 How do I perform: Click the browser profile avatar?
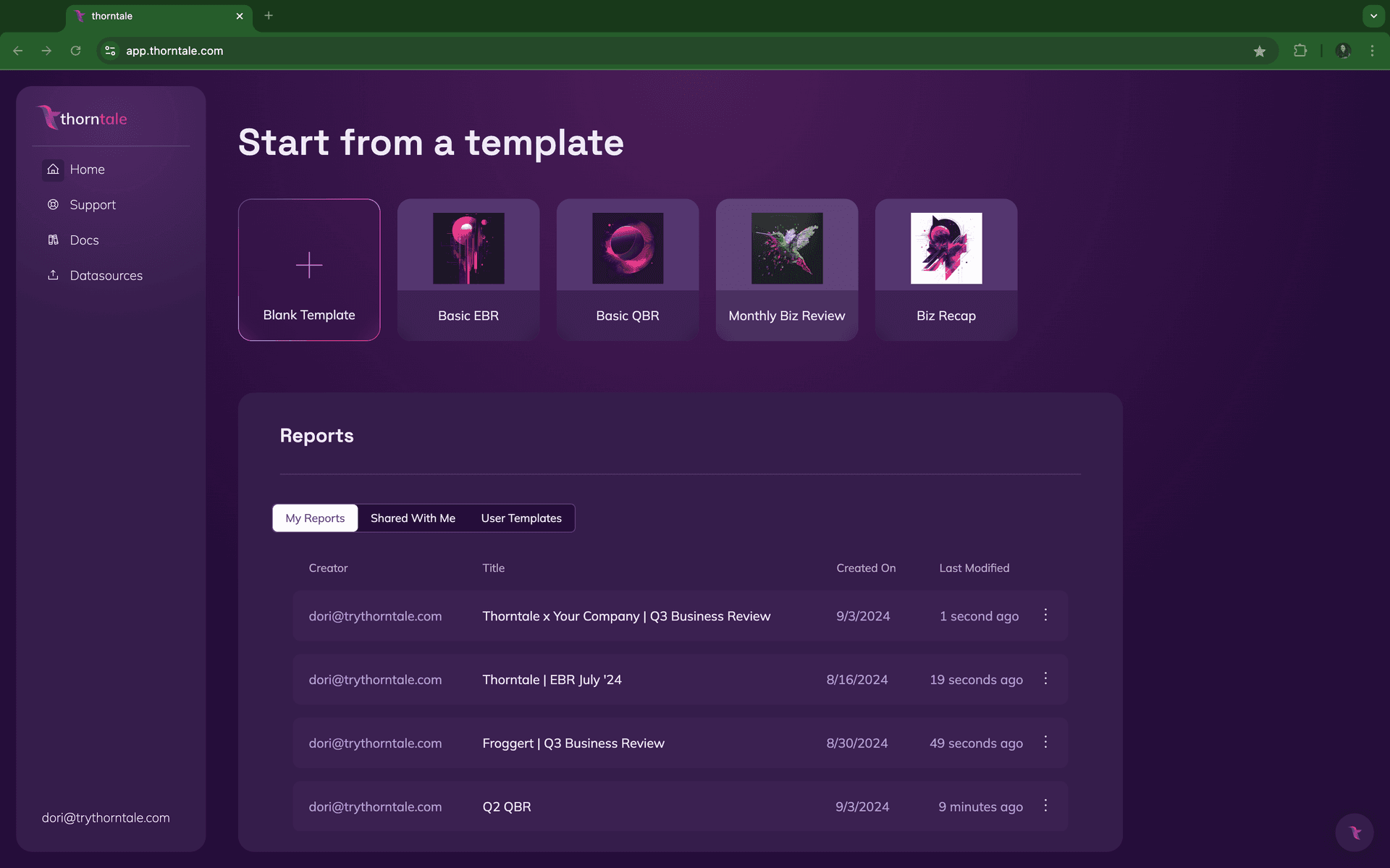point(1343,51)
